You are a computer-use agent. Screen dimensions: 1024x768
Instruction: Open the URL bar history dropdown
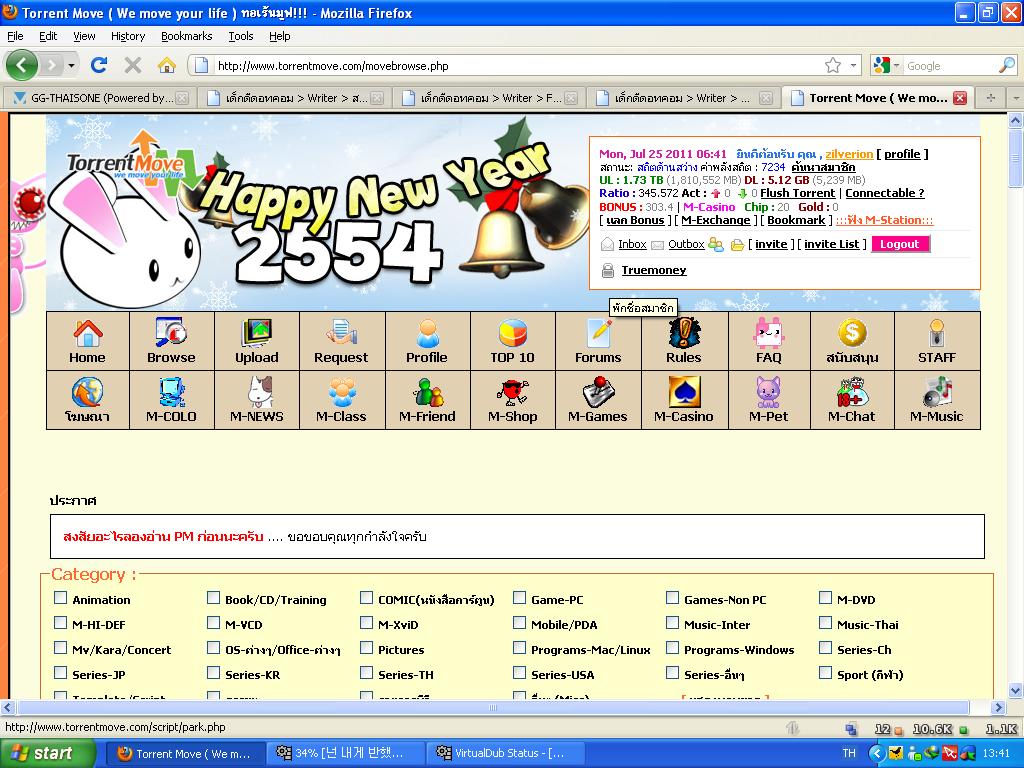point(853,65)
